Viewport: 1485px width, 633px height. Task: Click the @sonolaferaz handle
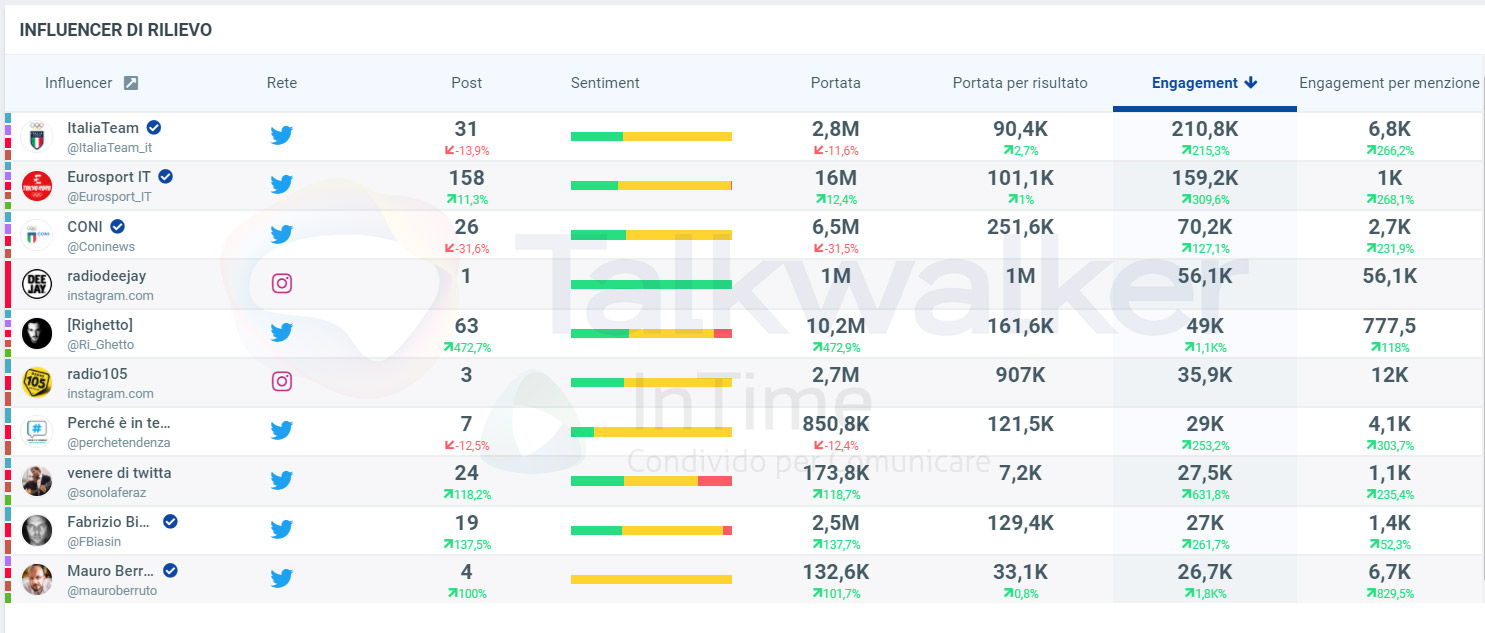click(109, 493)
